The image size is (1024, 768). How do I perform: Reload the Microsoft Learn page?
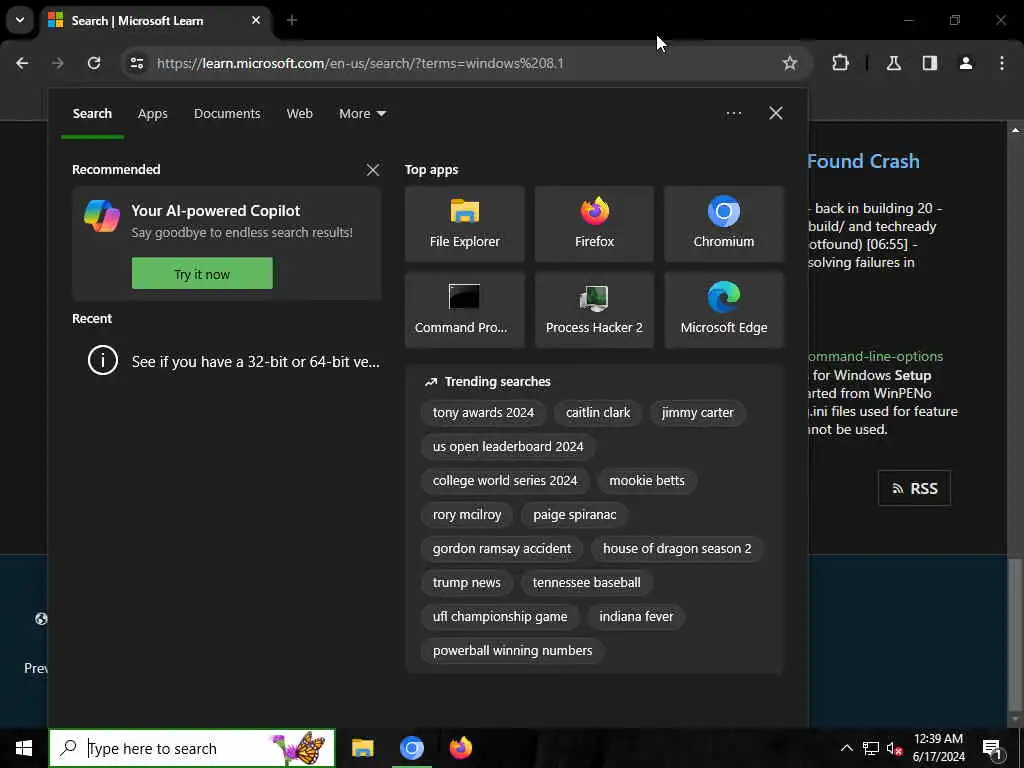tap(94, 63)
